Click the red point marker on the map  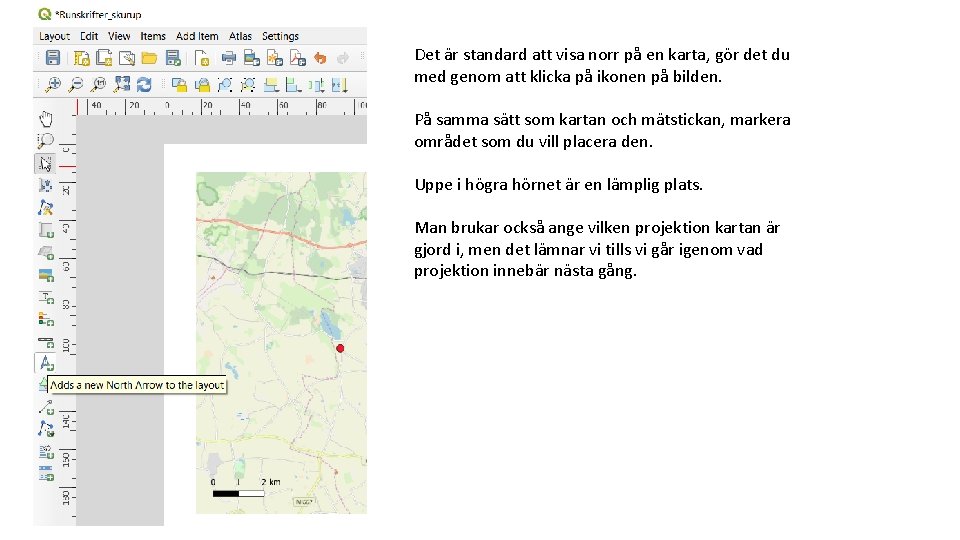pos(340,348)
